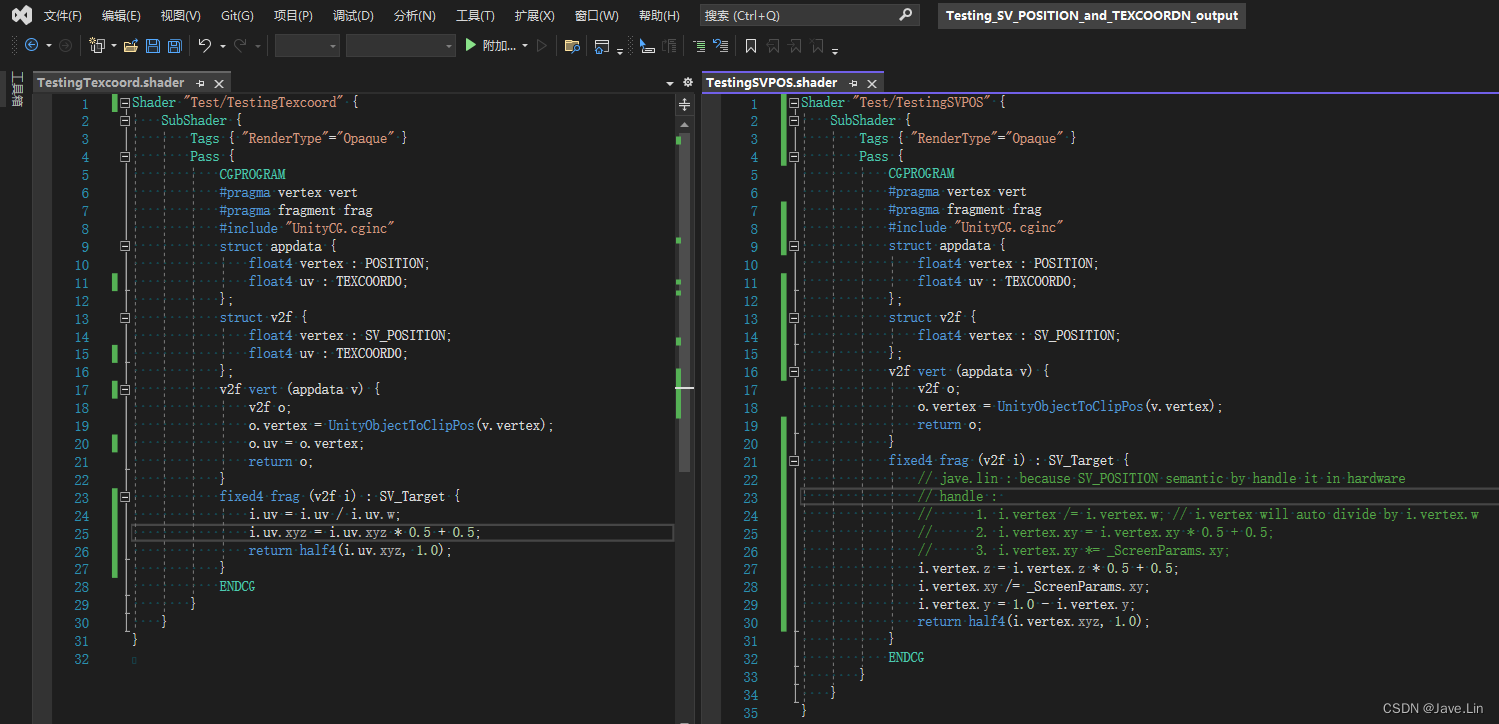Click "ENDCG" in TestingTexcoord.shader
The height and width of the screenshot is (724, 1499).
[x=238, y=587]
